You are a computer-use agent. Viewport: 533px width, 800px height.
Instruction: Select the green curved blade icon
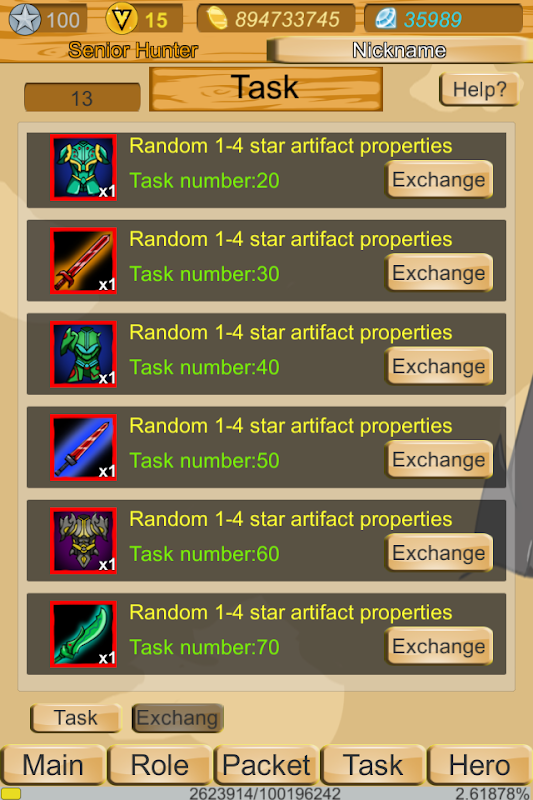(x=84, y=634)
